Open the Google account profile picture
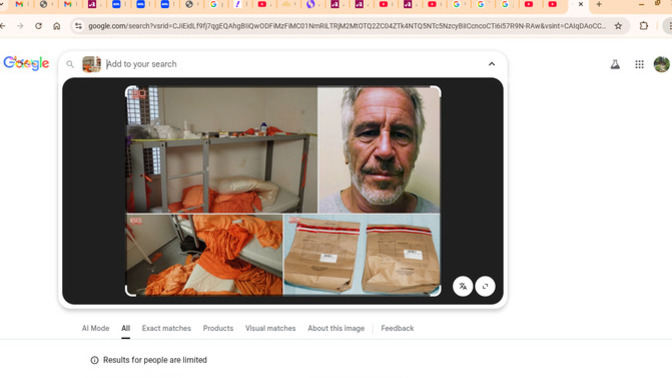This screenshot has width=672, height=378. (x=661, y=64)
